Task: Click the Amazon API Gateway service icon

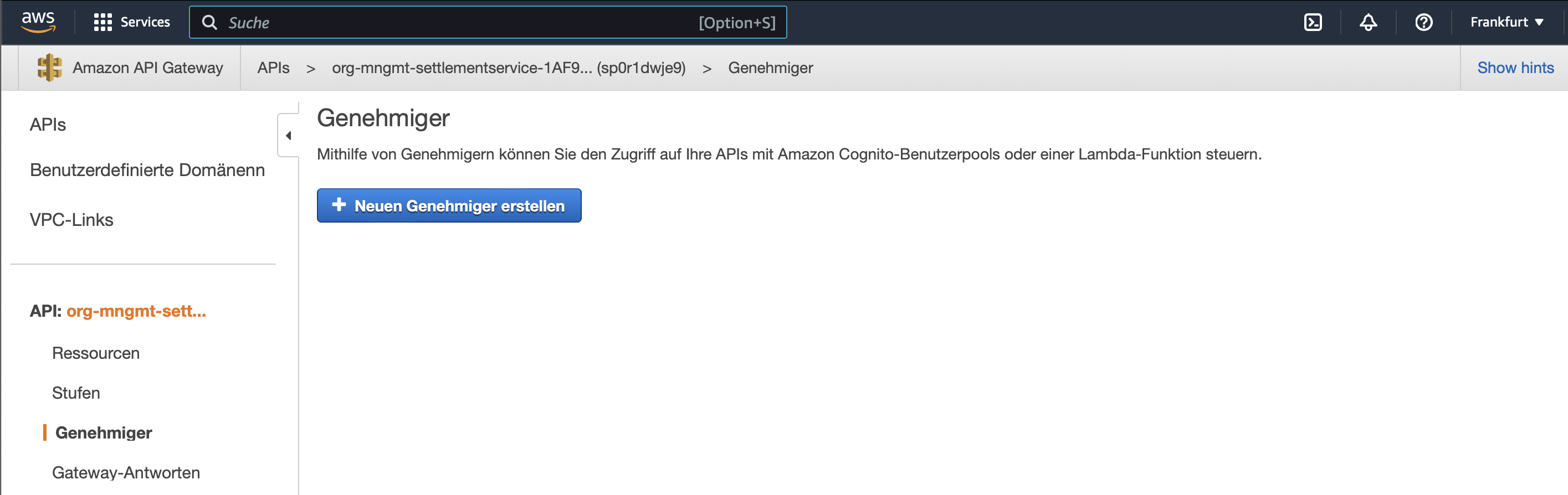Action: tap(48, 68)
